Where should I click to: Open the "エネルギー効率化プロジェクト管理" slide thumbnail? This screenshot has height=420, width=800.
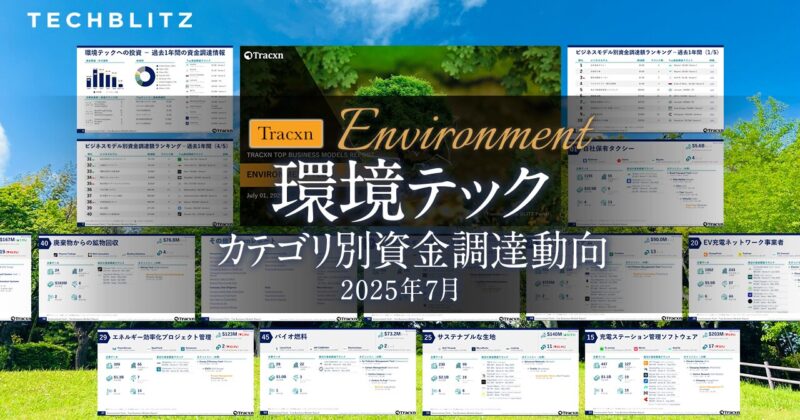click(x=176, y=372)
